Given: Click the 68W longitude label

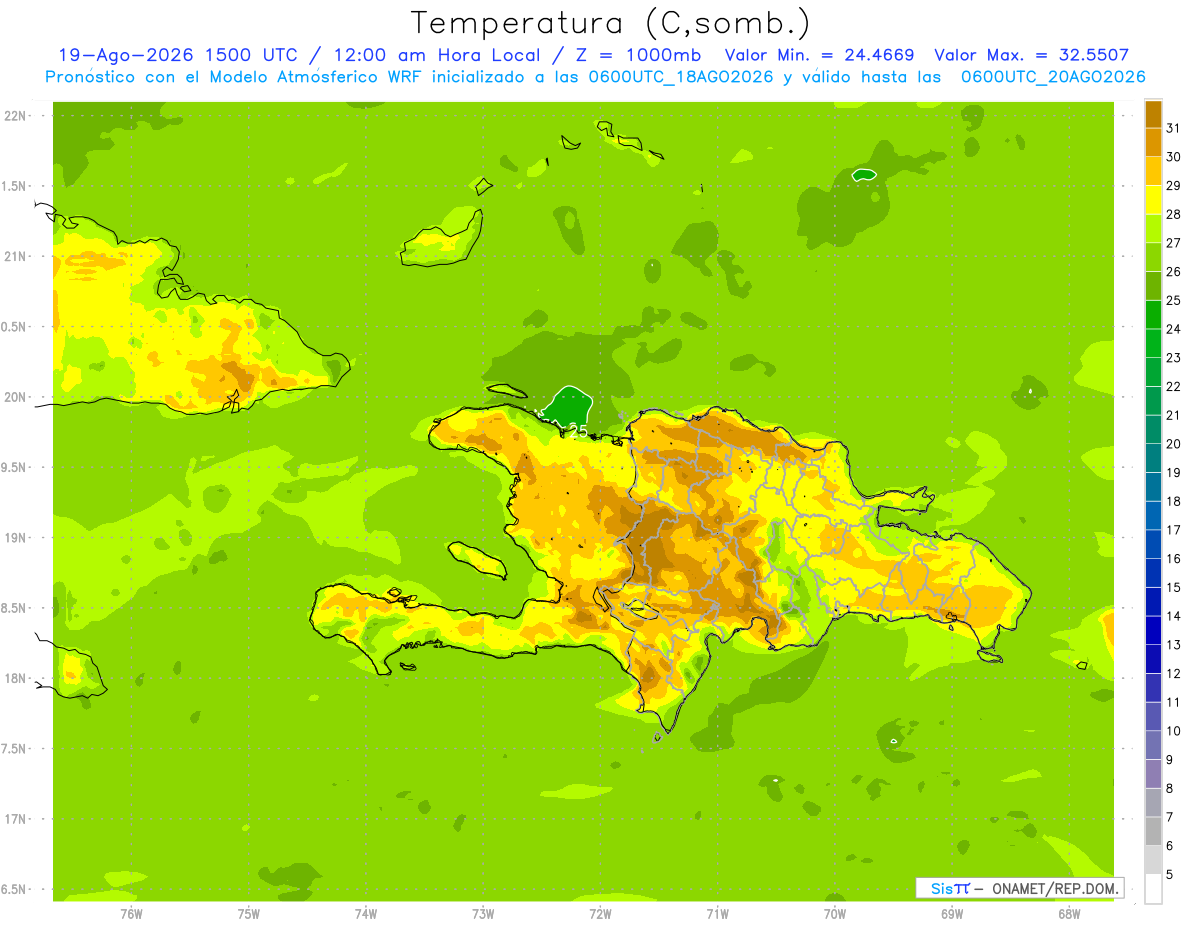Looking at the screenshot, I should tap(1069, 914).
